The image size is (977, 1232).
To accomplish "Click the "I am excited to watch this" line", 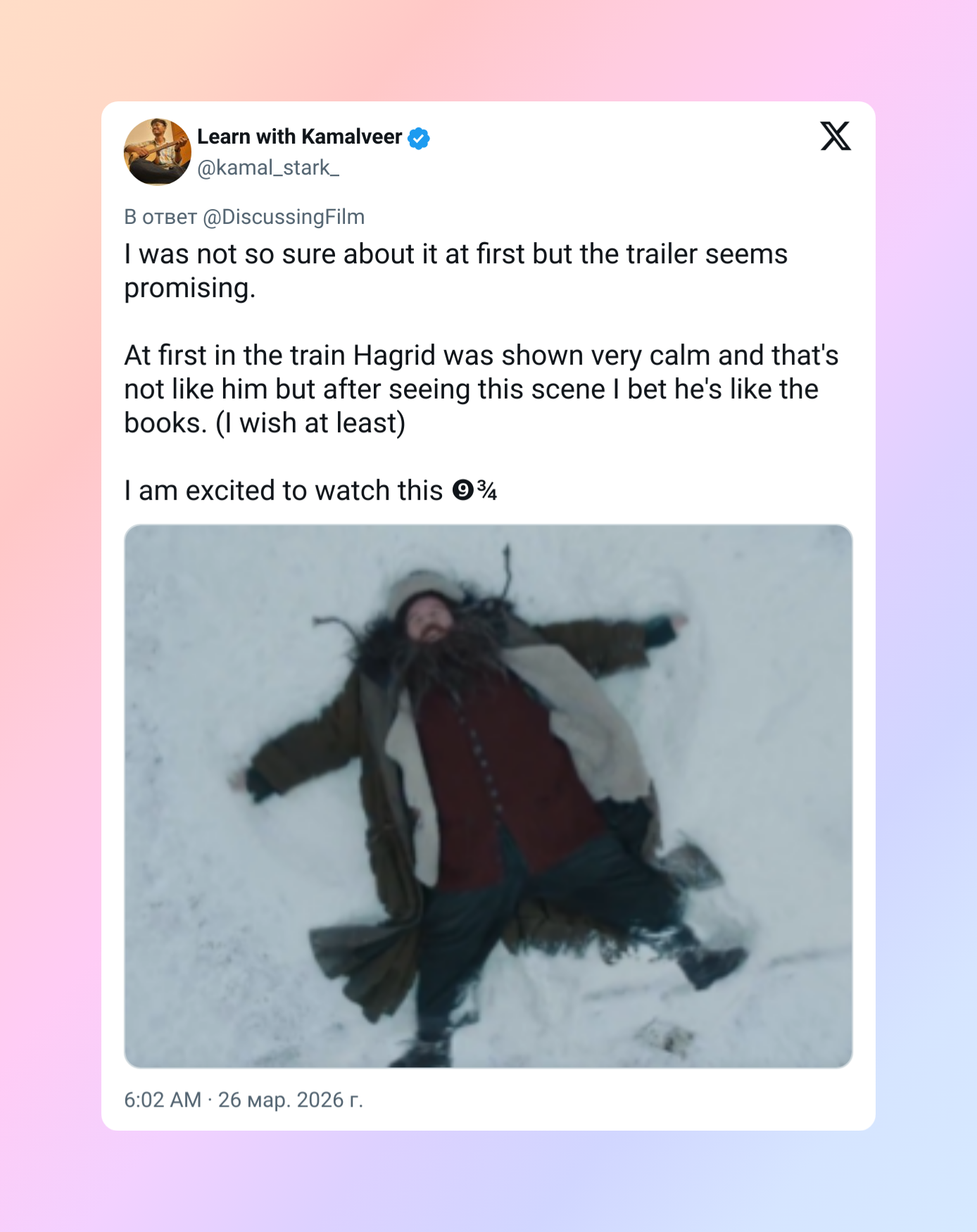I will [x=283, y=491].
